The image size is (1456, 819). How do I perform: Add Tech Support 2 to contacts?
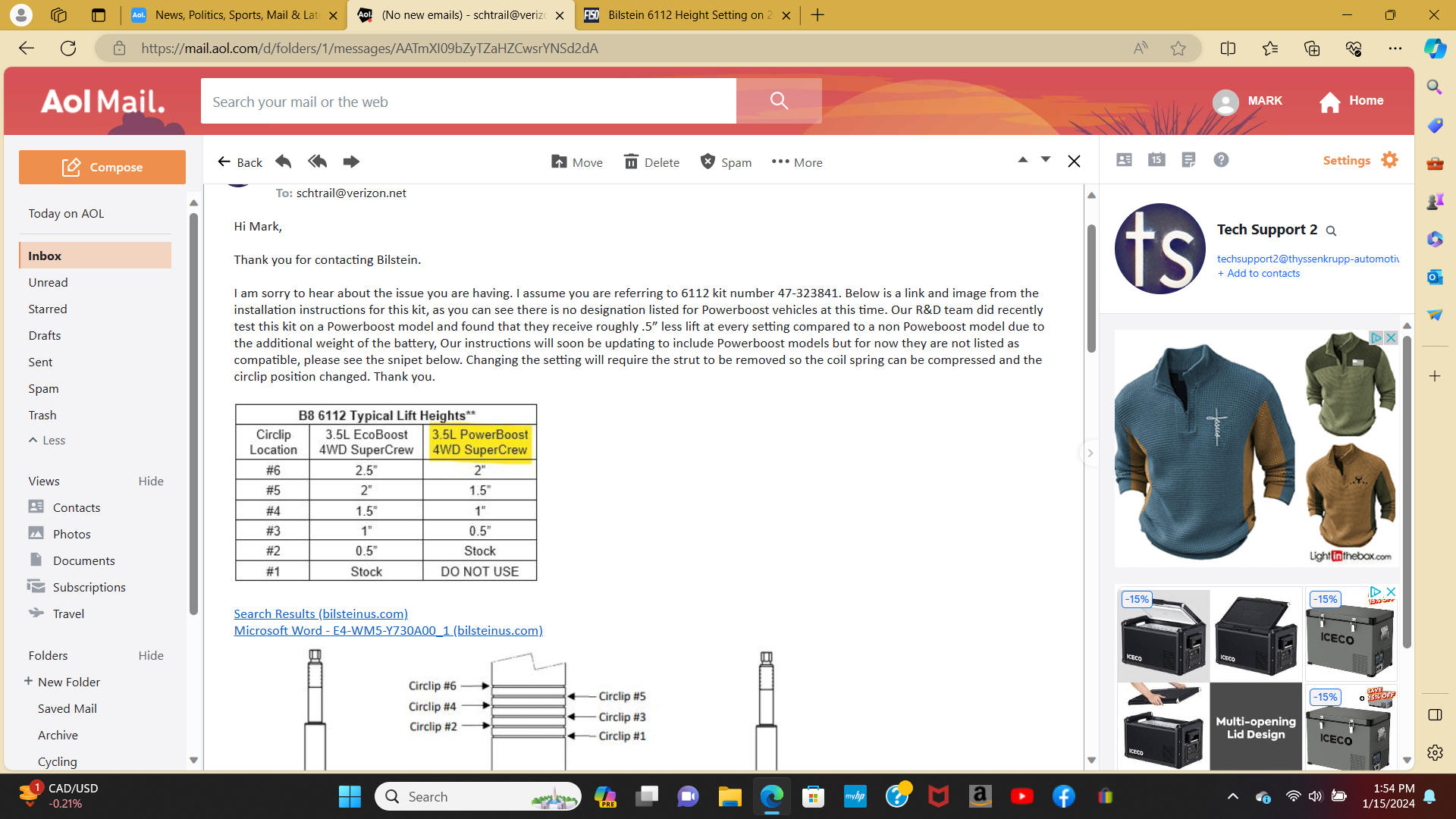pos(1258,273)
